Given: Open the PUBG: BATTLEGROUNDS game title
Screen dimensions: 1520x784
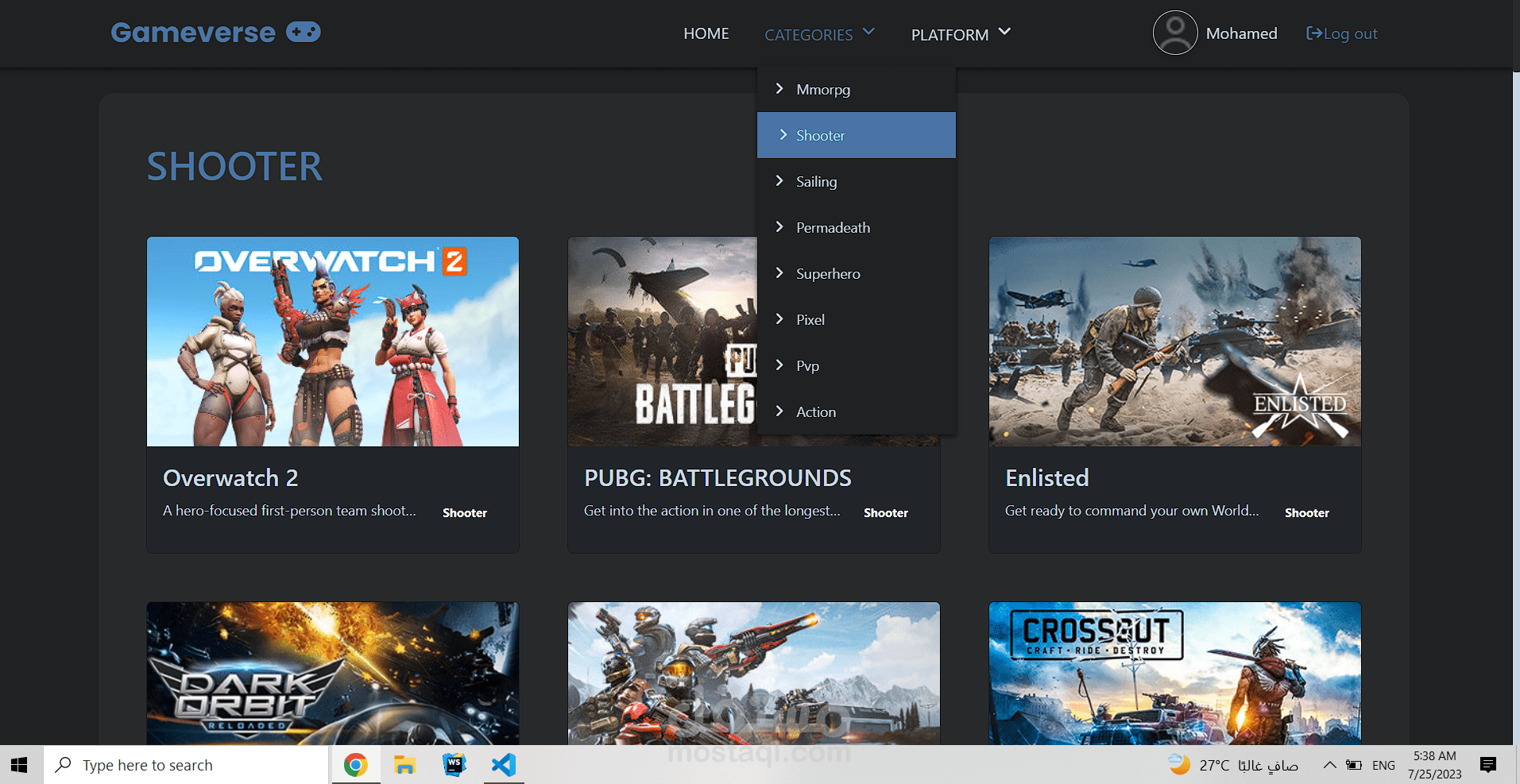Looking at the screenshot, I should (x=717, y=477).
